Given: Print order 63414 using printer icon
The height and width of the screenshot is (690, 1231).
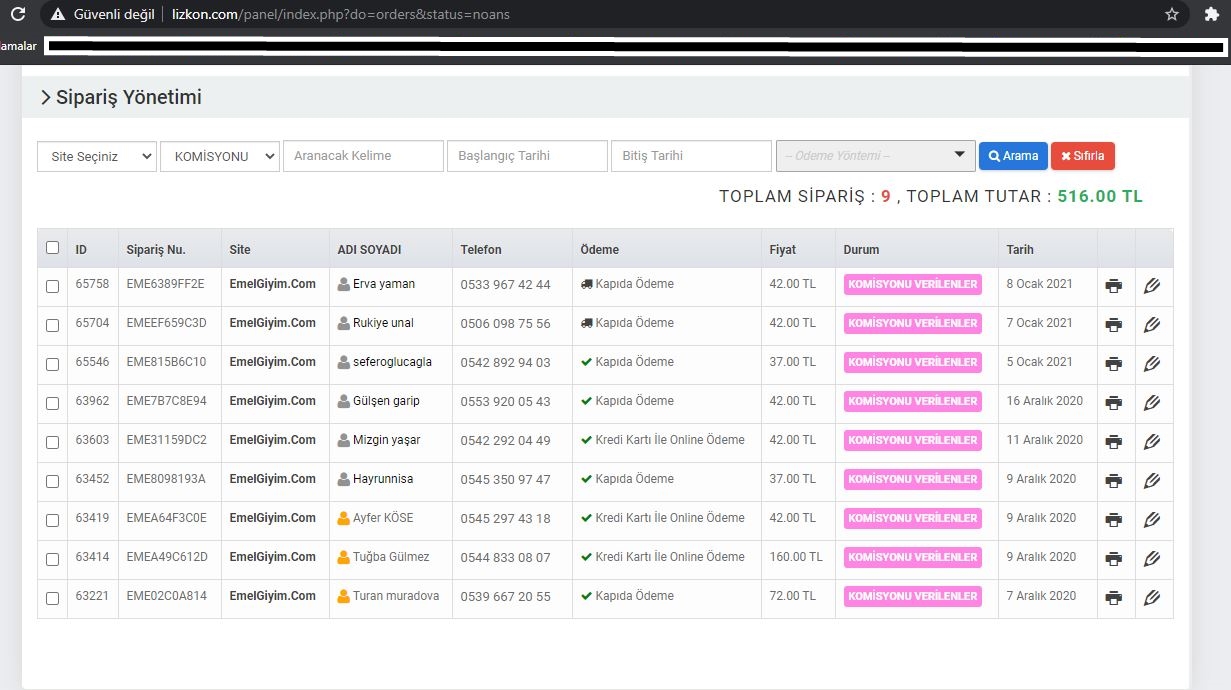Looking at the screenshot, I should [x=1113, y=559].
